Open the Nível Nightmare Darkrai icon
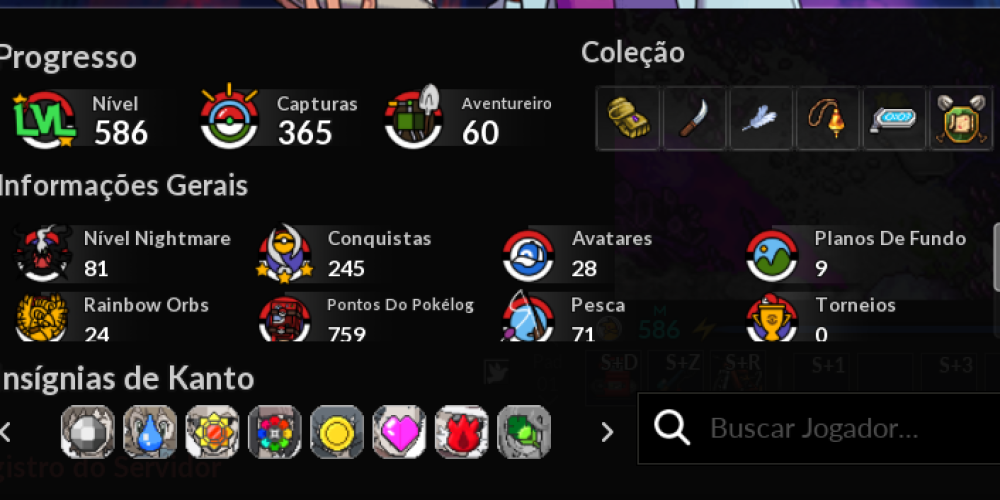This screenshot has width=1000, height=500. (x=43, y=253)
